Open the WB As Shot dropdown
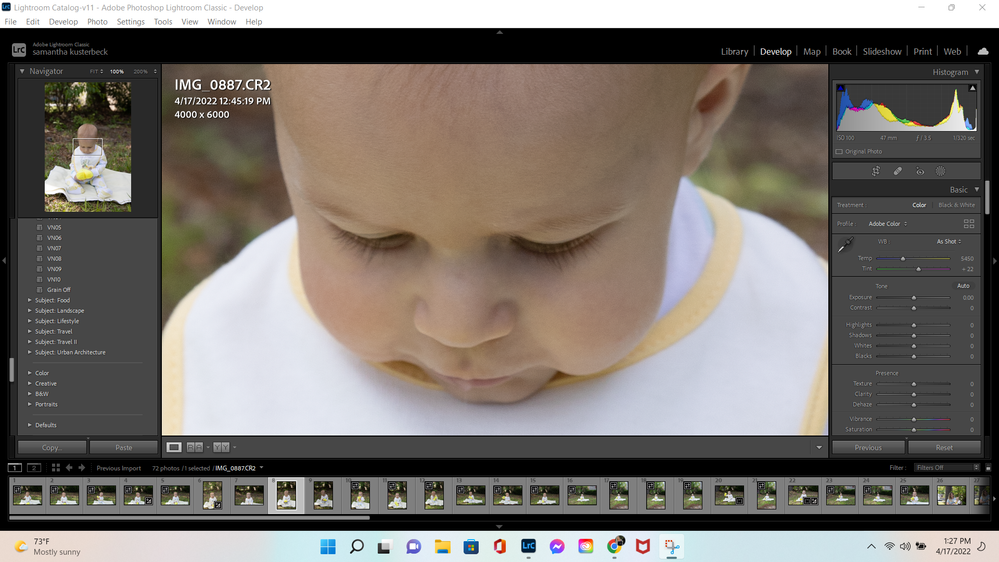 948,241
